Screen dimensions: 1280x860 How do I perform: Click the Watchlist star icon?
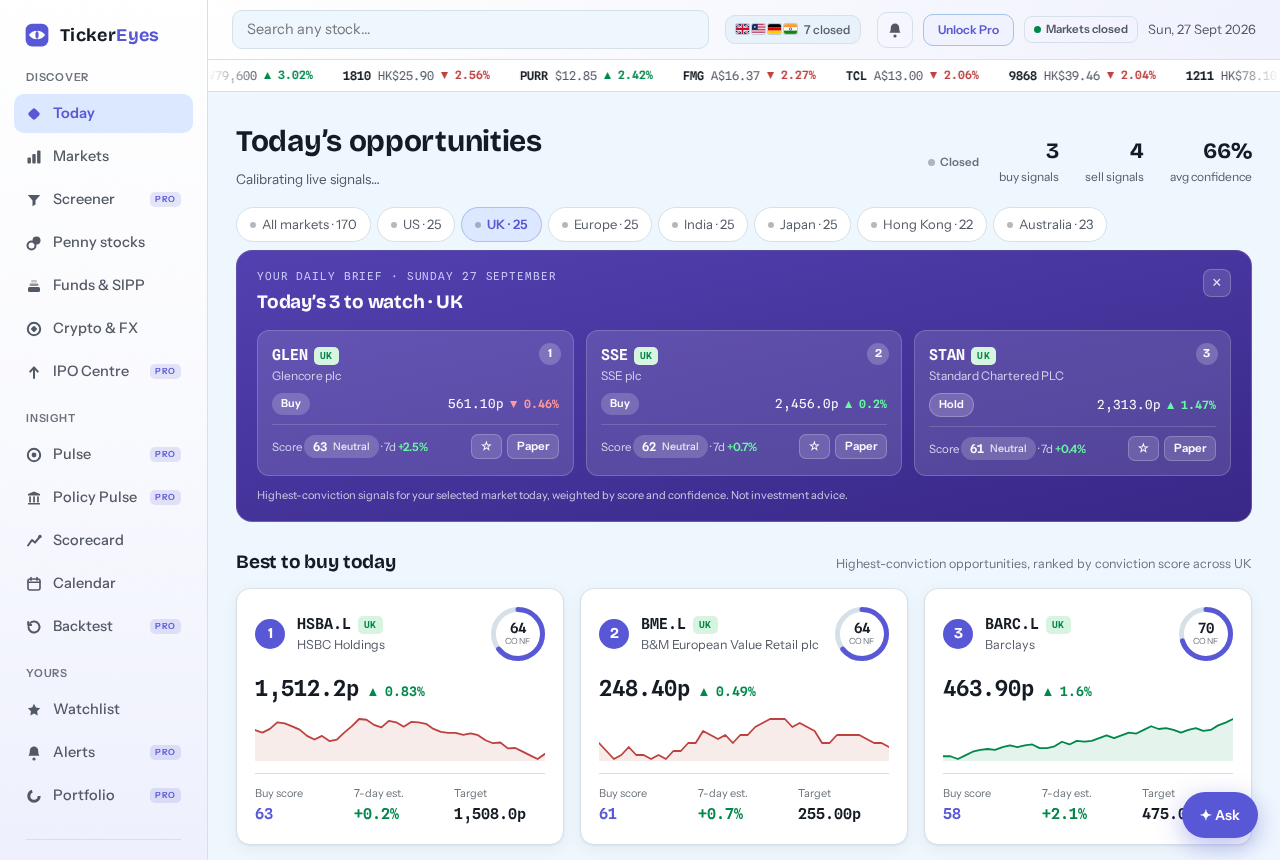(x=34, y=710)
